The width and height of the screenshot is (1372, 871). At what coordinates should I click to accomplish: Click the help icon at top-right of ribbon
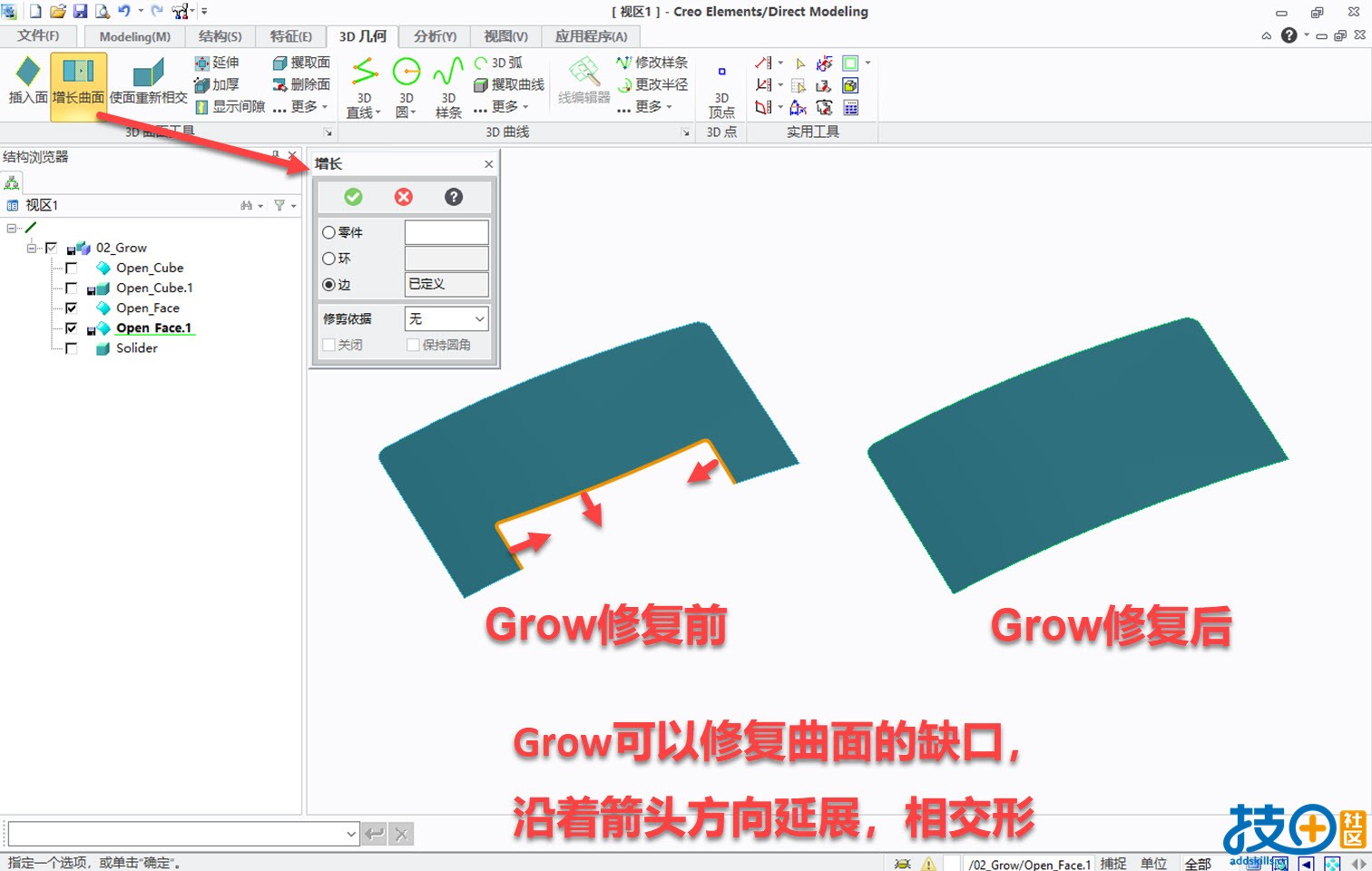1289,35
